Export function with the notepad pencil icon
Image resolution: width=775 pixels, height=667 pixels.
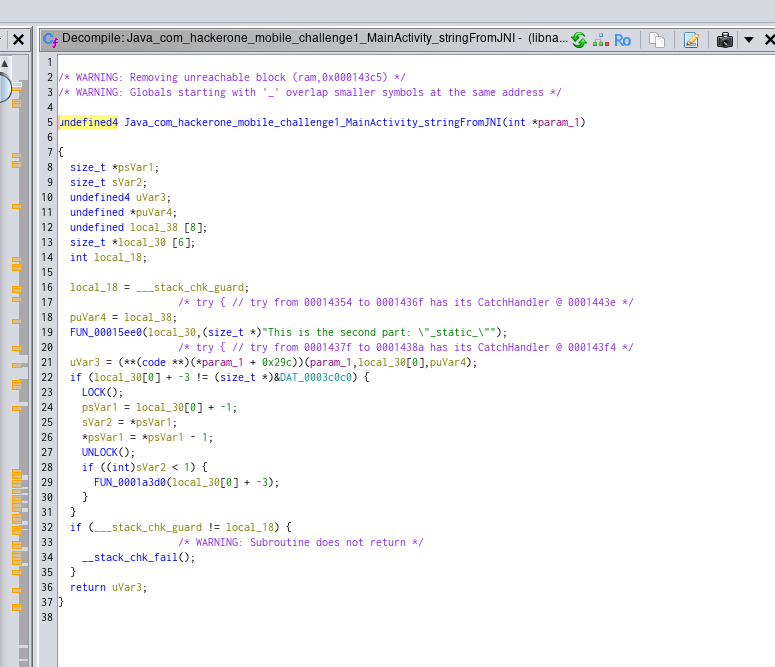691,40
